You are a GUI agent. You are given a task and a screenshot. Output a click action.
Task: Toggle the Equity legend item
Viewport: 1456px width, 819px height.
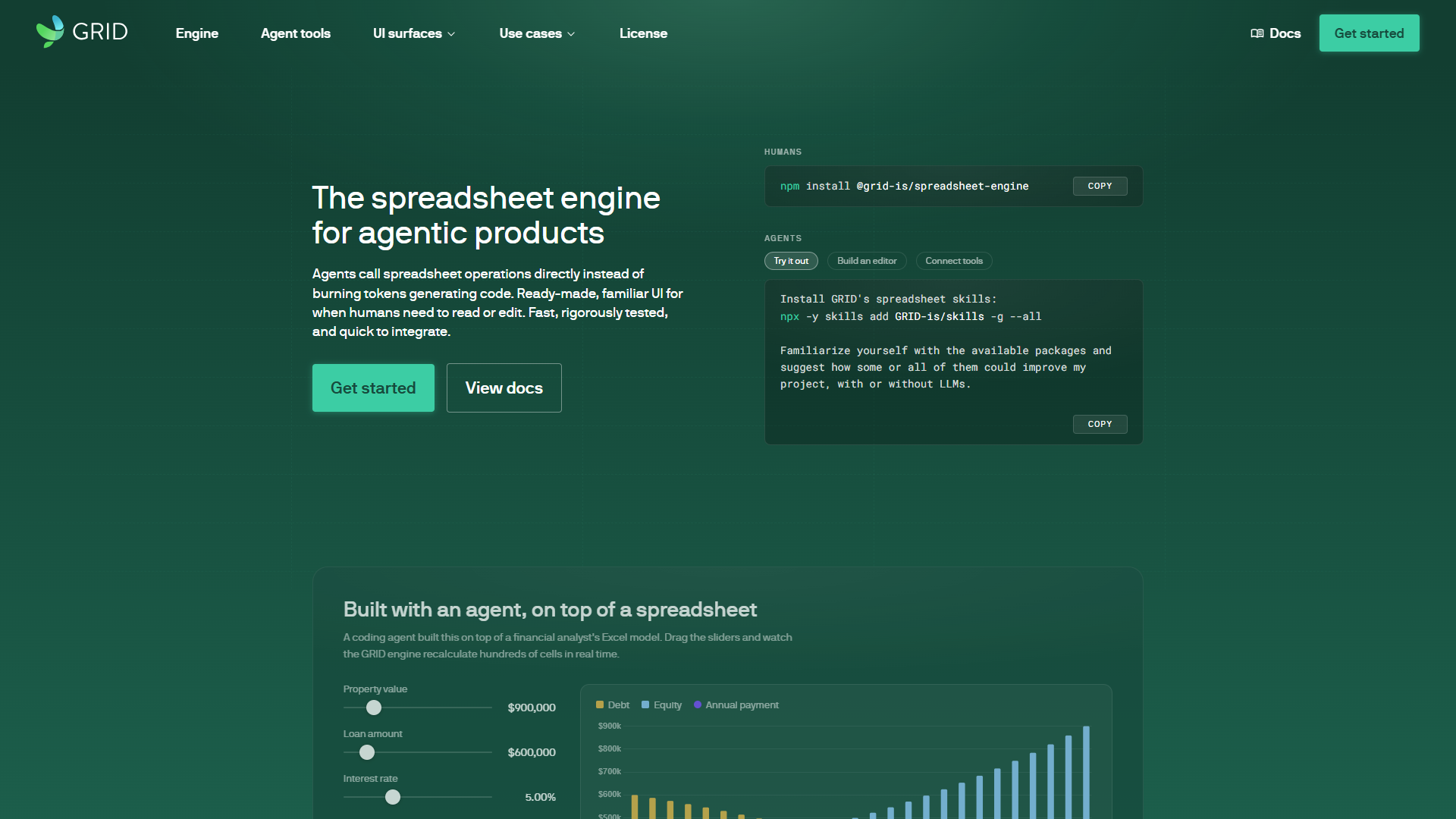click(x=661, y=705)
